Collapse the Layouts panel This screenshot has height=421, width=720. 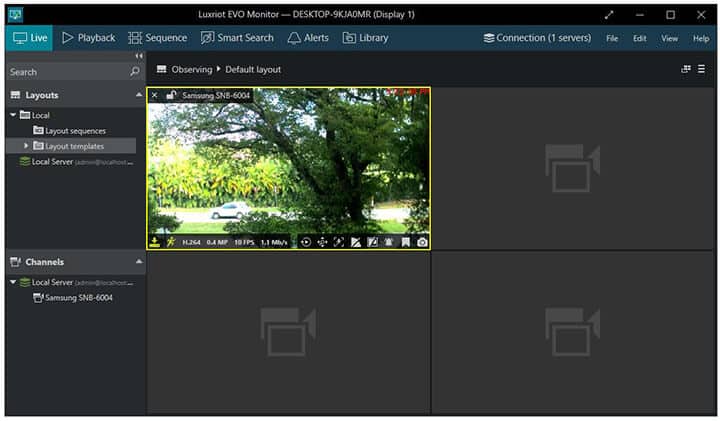coord(138,95)
